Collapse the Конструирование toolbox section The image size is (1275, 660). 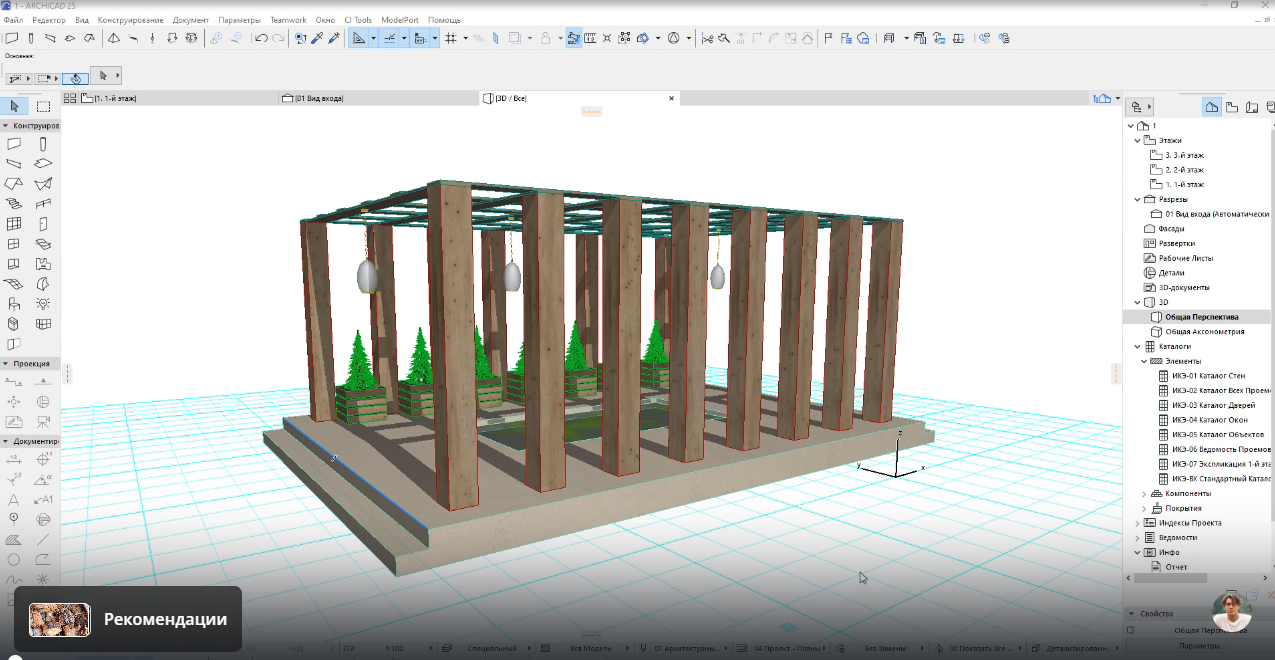[x=6, y=126]
